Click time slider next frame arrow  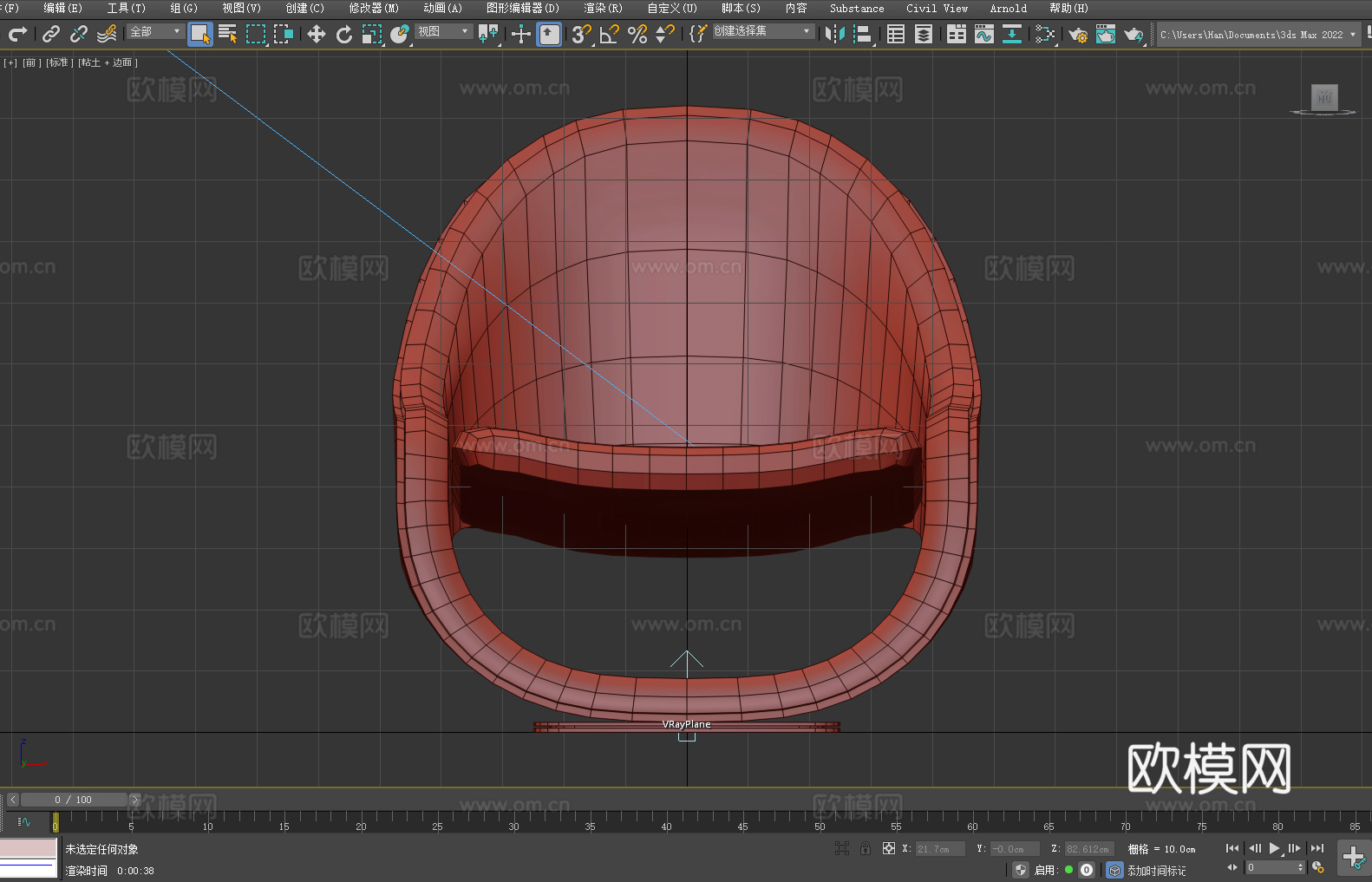tap(134, 800)
